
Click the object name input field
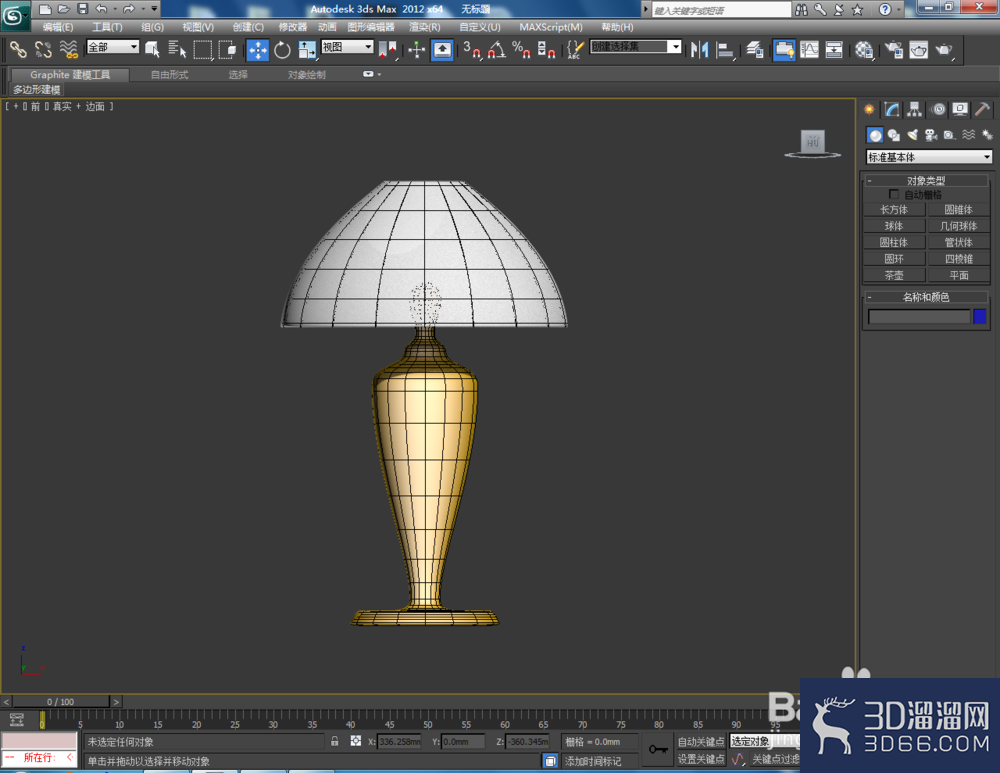918,316
